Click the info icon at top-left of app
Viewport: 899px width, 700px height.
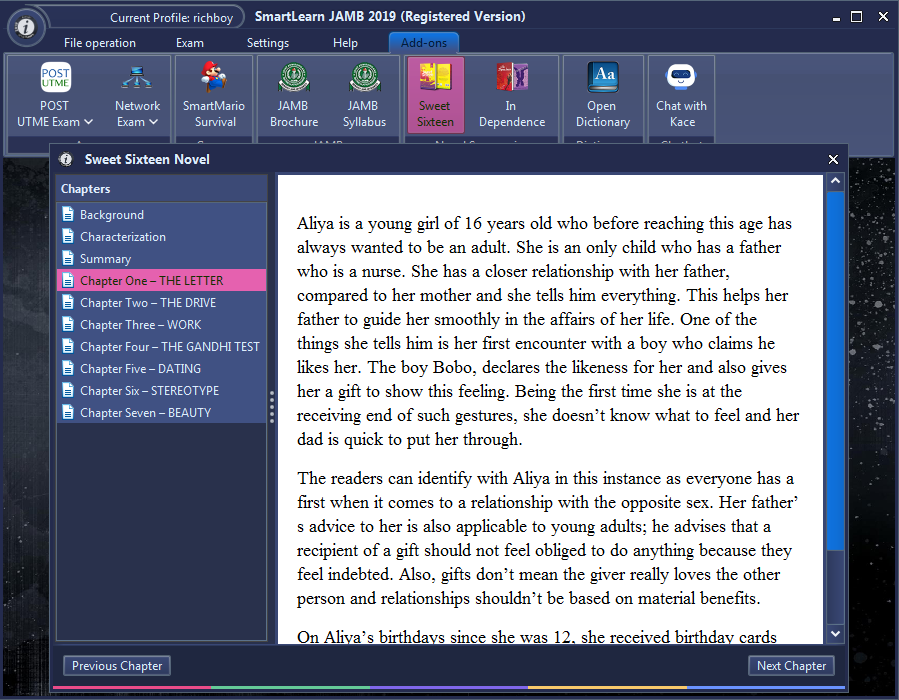tap(26, 26)
